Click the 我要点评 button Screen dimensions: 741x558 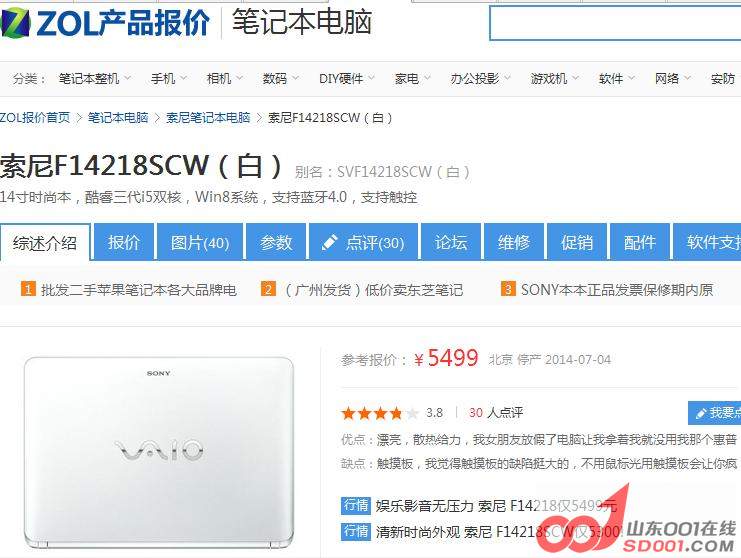coord(715,413)
